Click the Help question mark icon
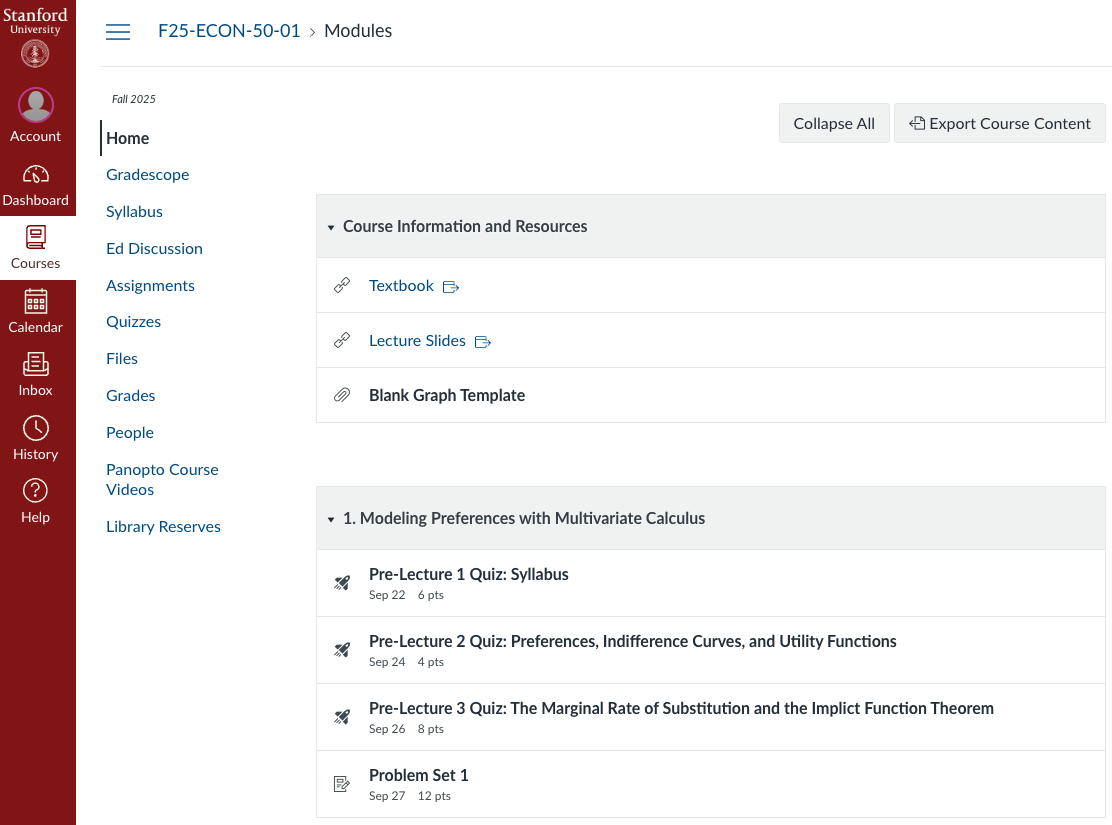The height and width of the screenshot is (825, 1112). [35, 491]
